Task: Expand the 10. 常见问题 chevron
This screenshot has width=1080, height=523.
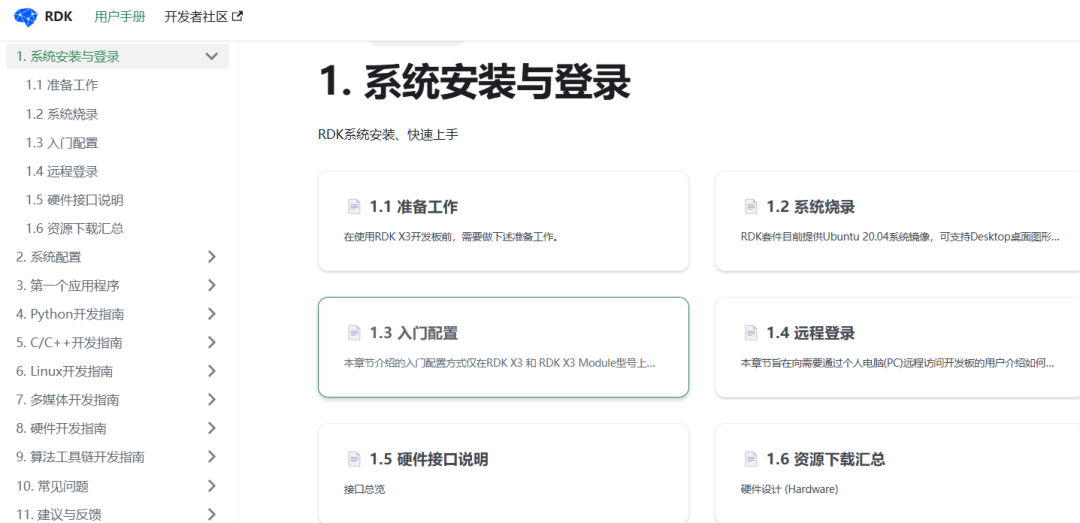Action: point(211,486)
